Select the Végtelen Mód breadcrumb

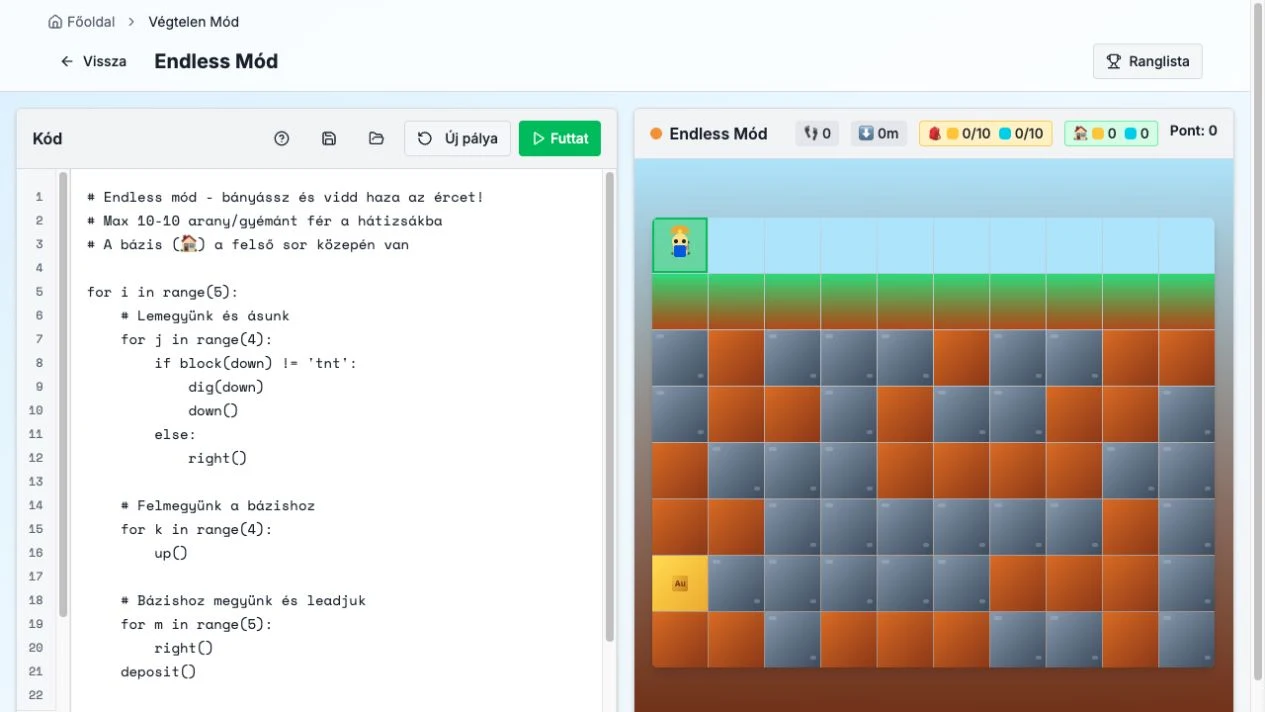pos(194,21)
